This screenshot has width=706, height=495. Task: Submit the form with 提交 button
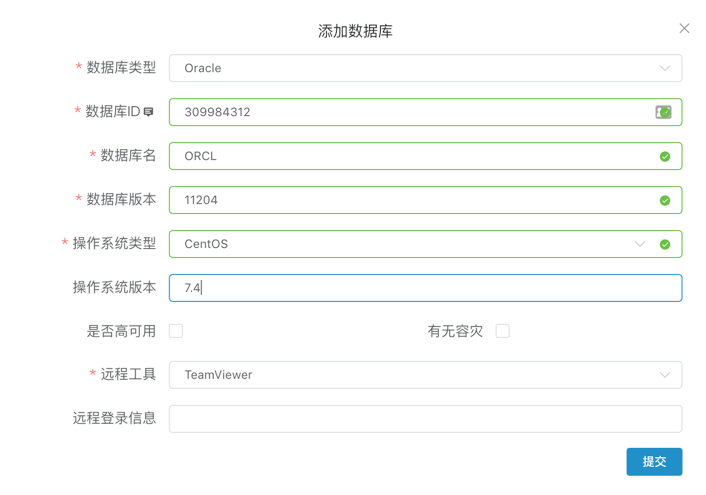pyautogui.click(x=654, y=462)
